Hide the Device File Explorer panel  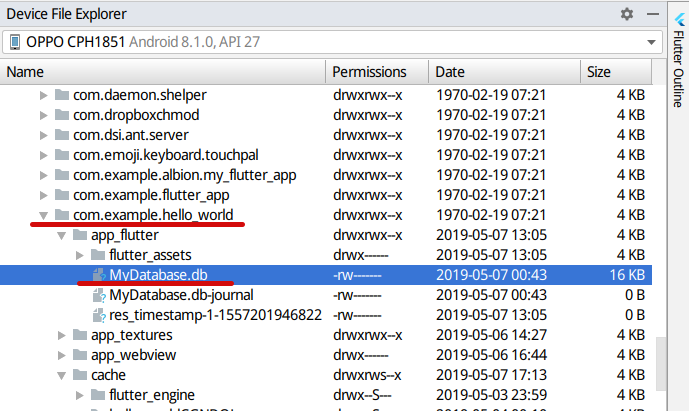pyautogui.click(x=653, y=14)
